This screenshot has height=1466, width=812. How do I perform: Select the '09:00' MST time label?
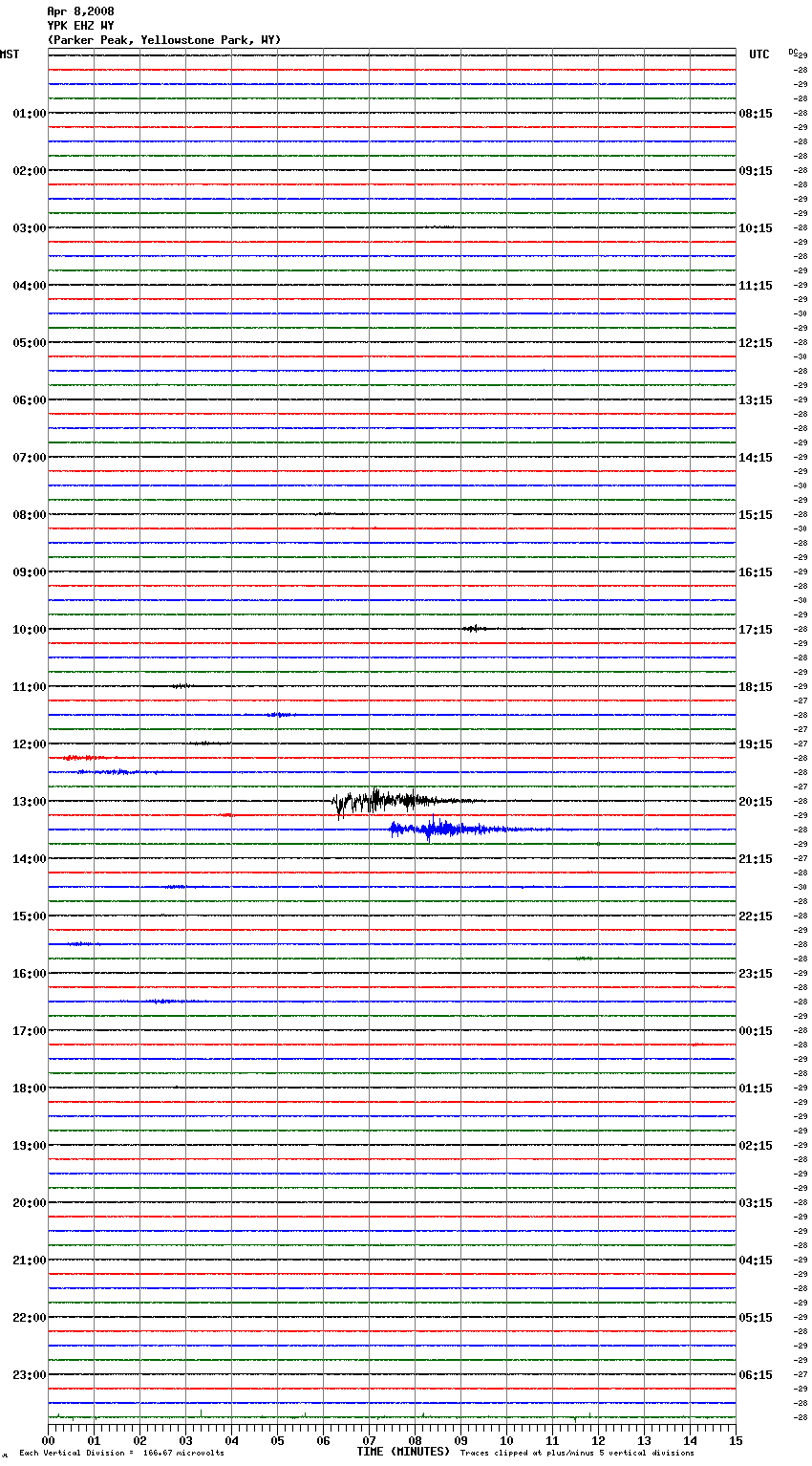pyautogui.click(x=30, y=572)
